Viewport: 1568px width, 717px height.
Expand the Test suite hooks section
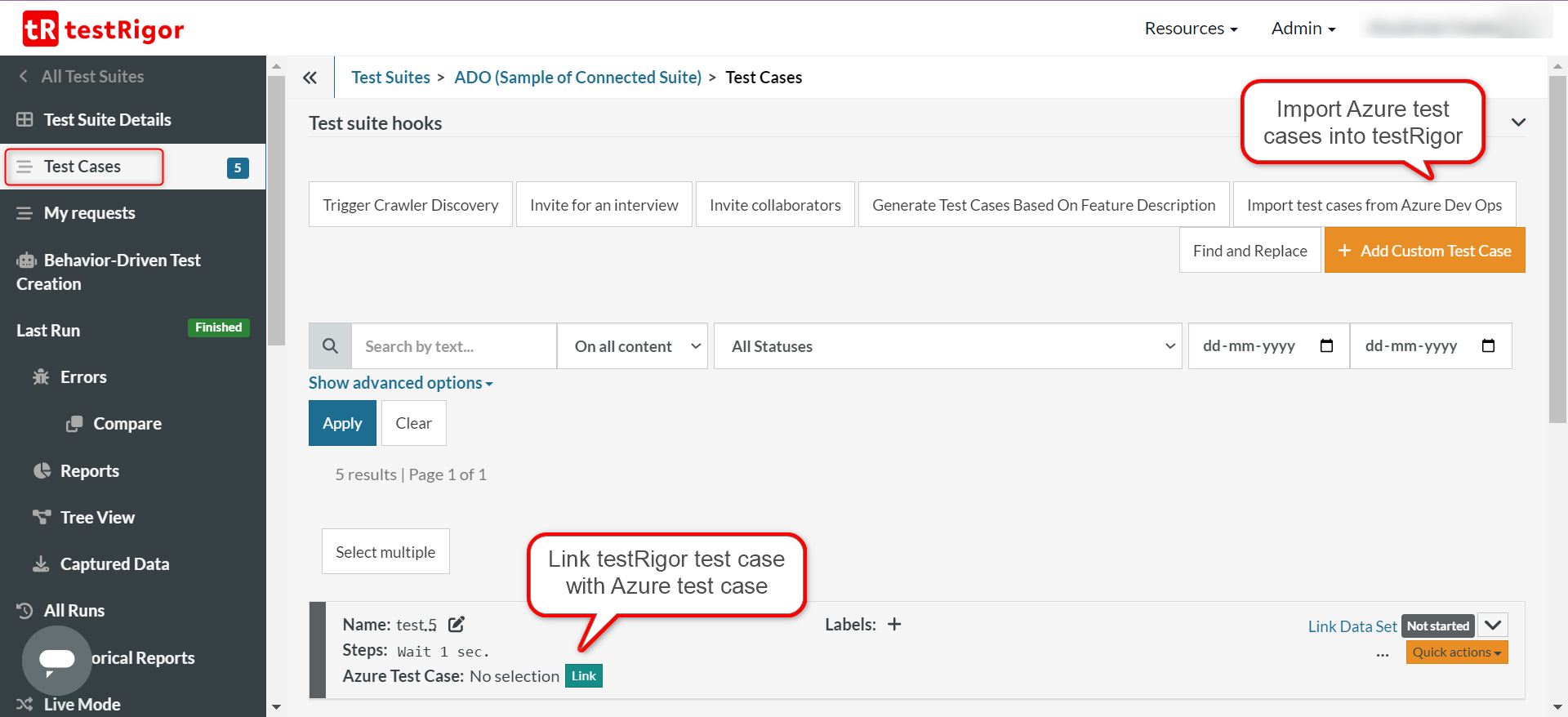1518,122
